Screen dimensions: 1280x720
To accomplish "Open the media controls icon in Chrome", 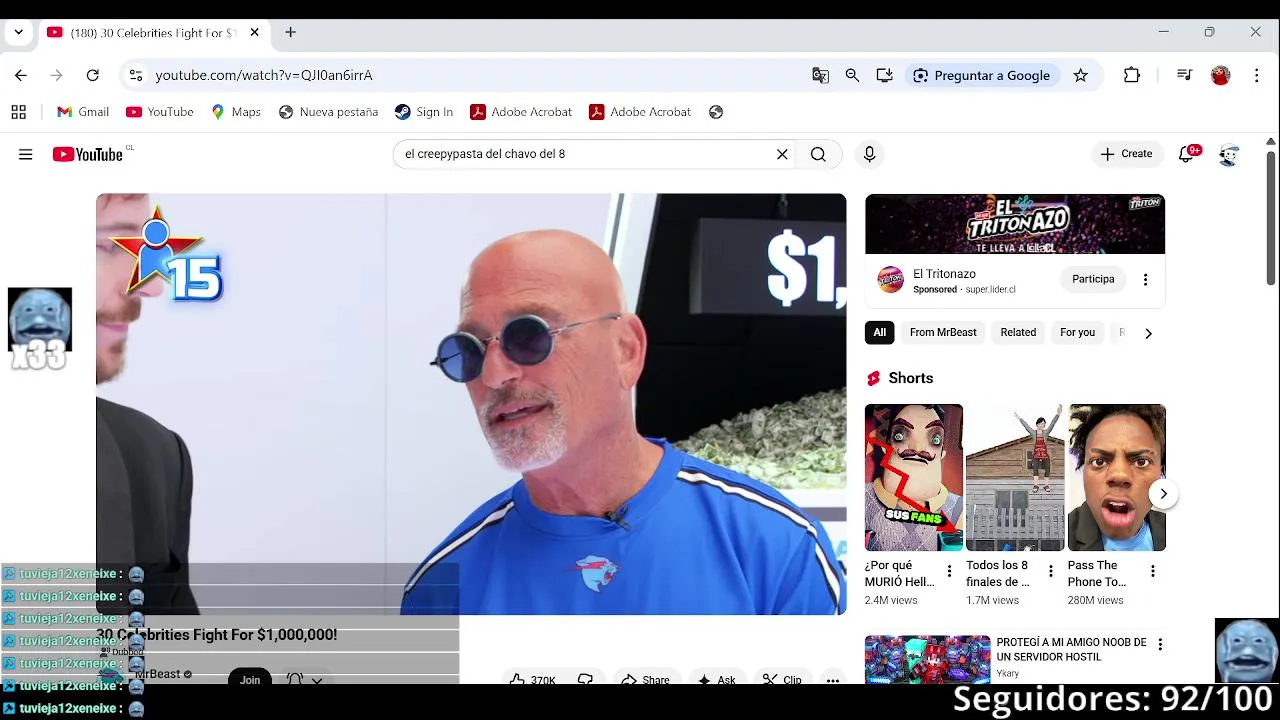I will [x=1184, y=75].
